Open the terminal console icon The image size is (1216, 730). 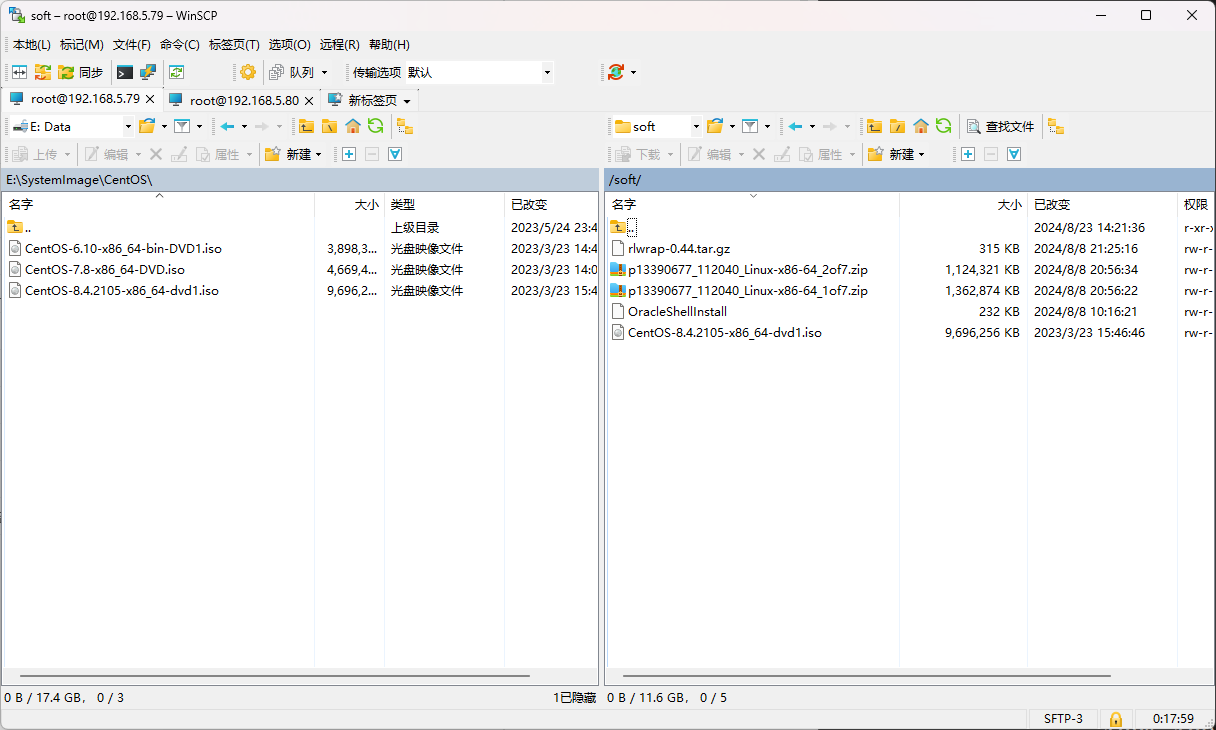(x=125, y=72)
